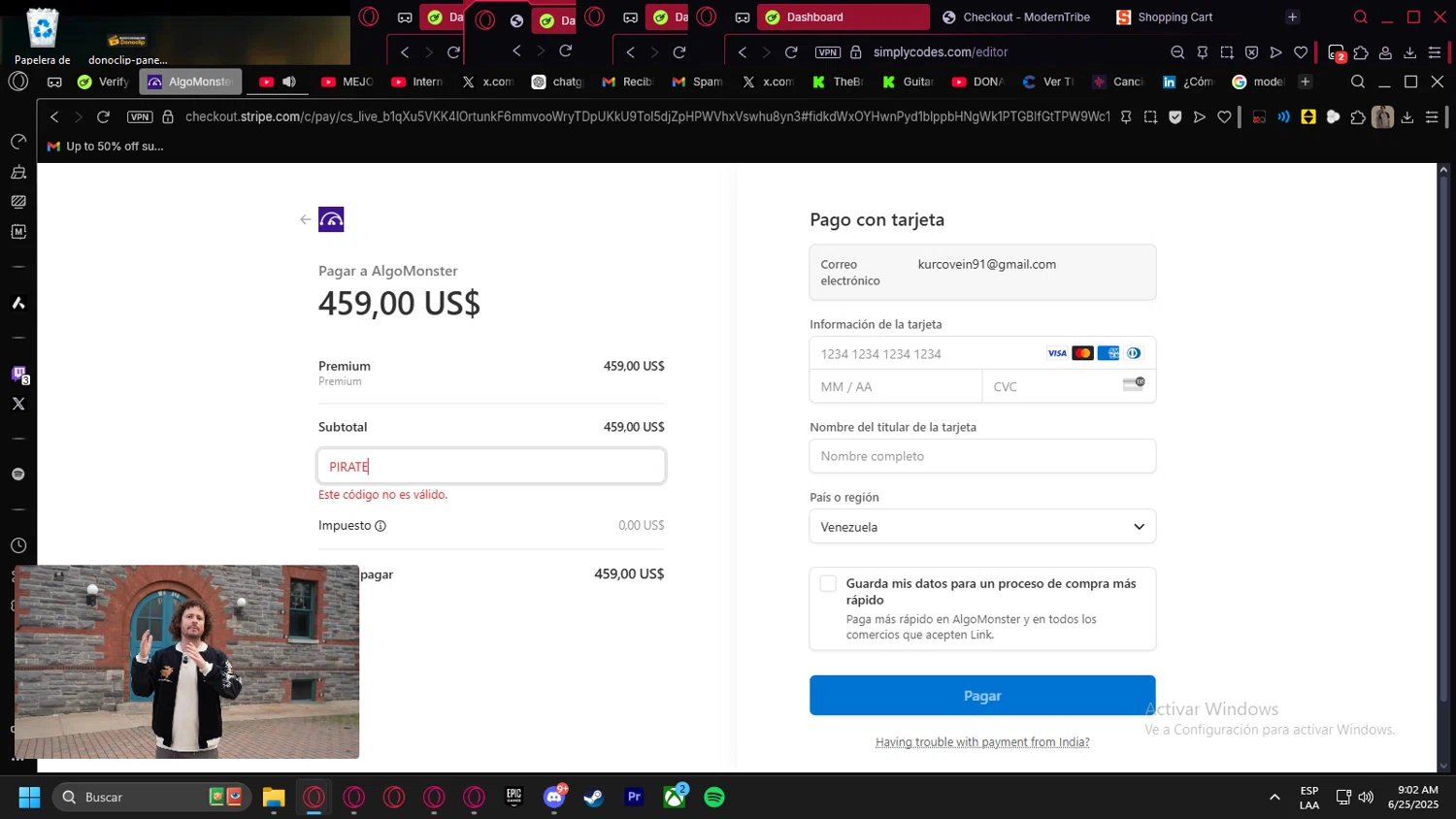Open File Explorer from the taskbar
The width and height of the screenshot is (1456, 819).
(274, 797)
